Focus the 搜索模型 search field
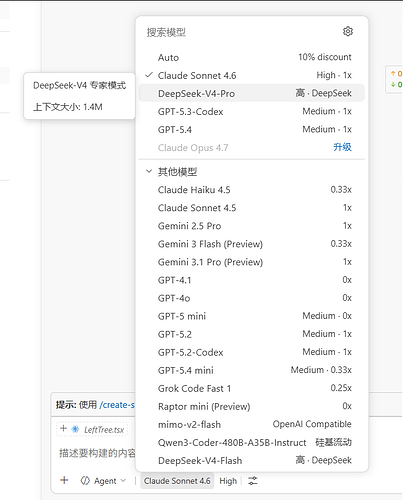This screenshot has width=403, height=500. pyautogui.click(x=240, y=32)
